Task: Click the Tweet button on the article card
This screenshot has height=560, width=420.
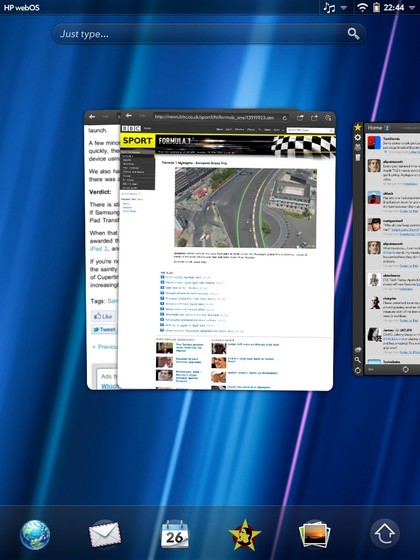Action: pyautogui.click(x=104, y=329)
